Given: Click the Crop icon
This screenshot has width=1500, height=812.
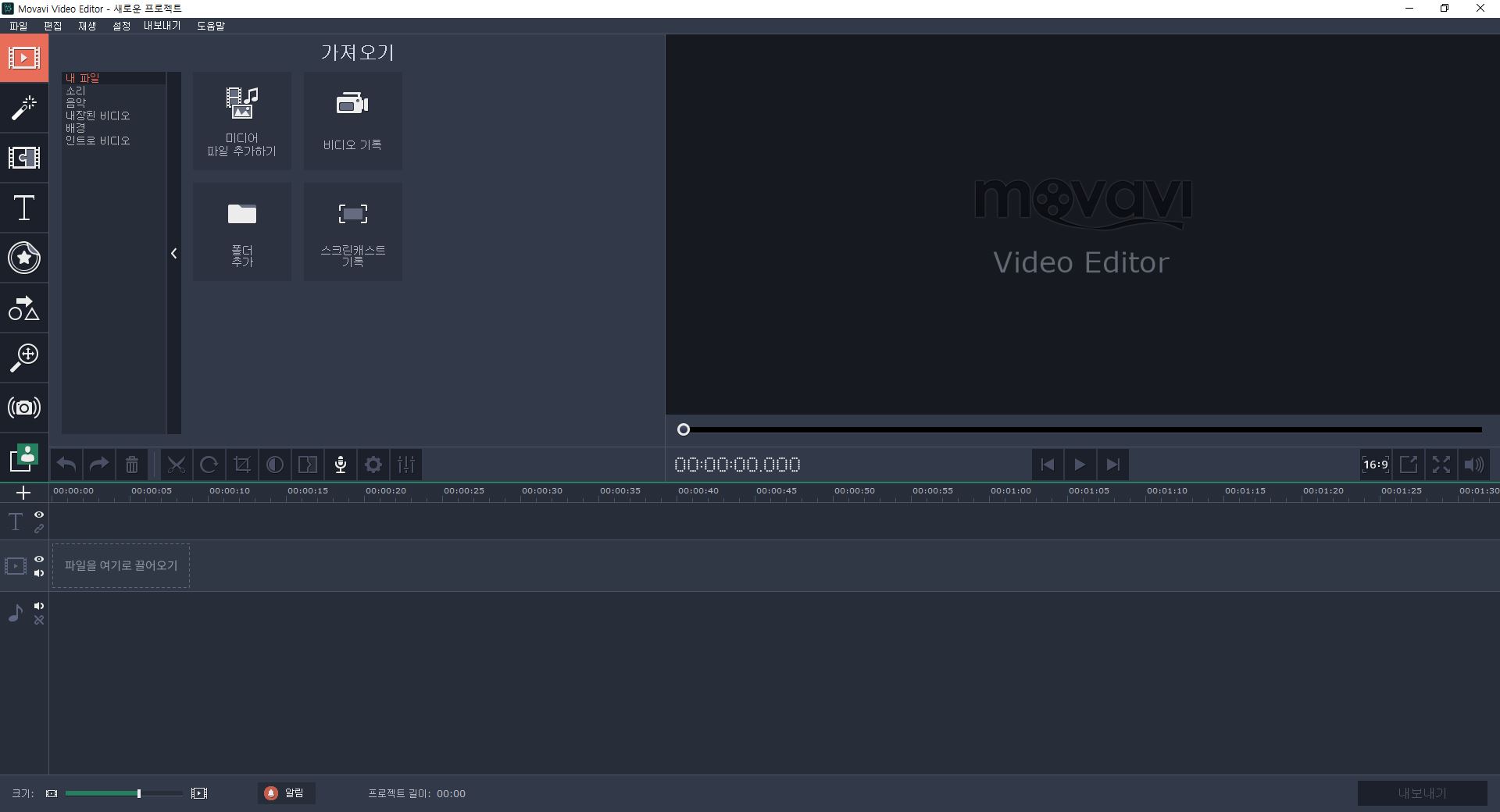Looking at the screenshot, I should pyautogui.click(x=242, y=465).
